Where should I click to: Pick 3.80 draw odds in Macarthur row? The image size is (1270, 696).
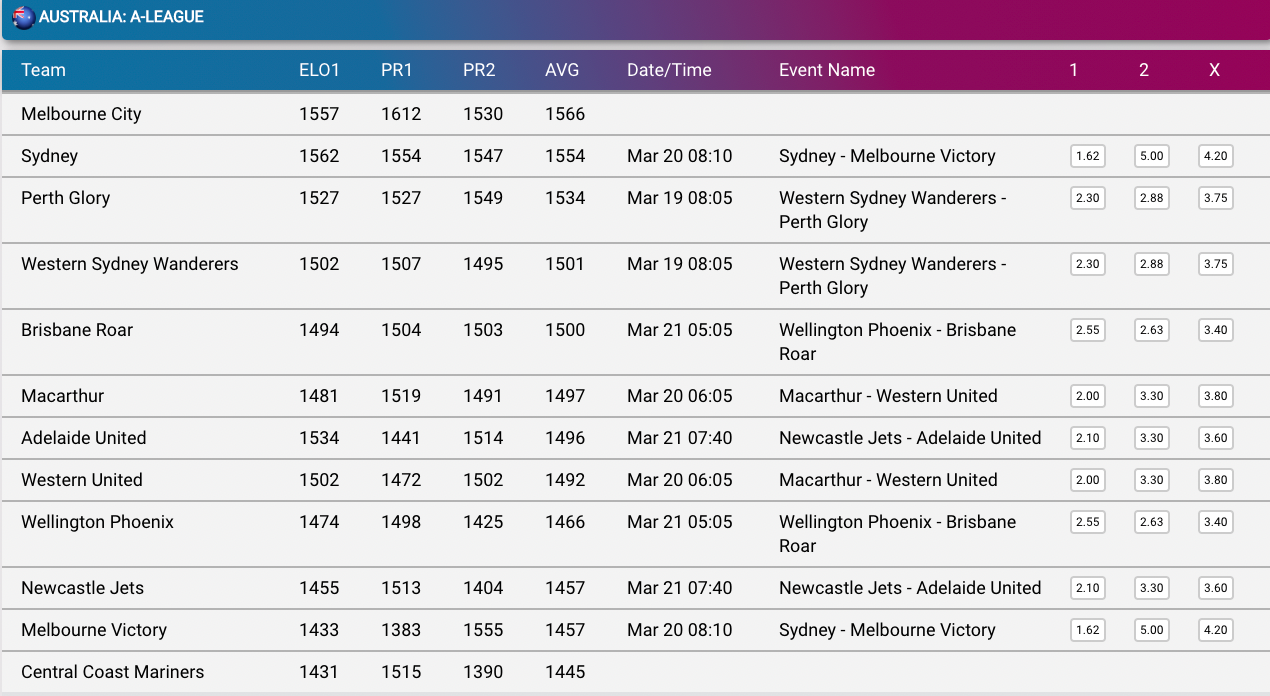[x=1215, y=396]
